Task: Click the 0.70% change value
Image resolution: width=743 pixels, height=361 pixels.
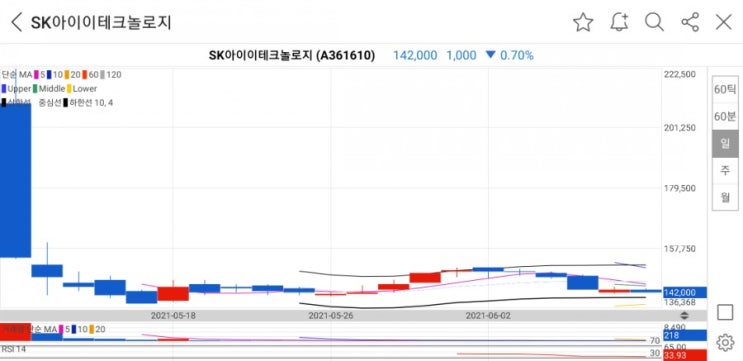Action: (x=517, y=55)
